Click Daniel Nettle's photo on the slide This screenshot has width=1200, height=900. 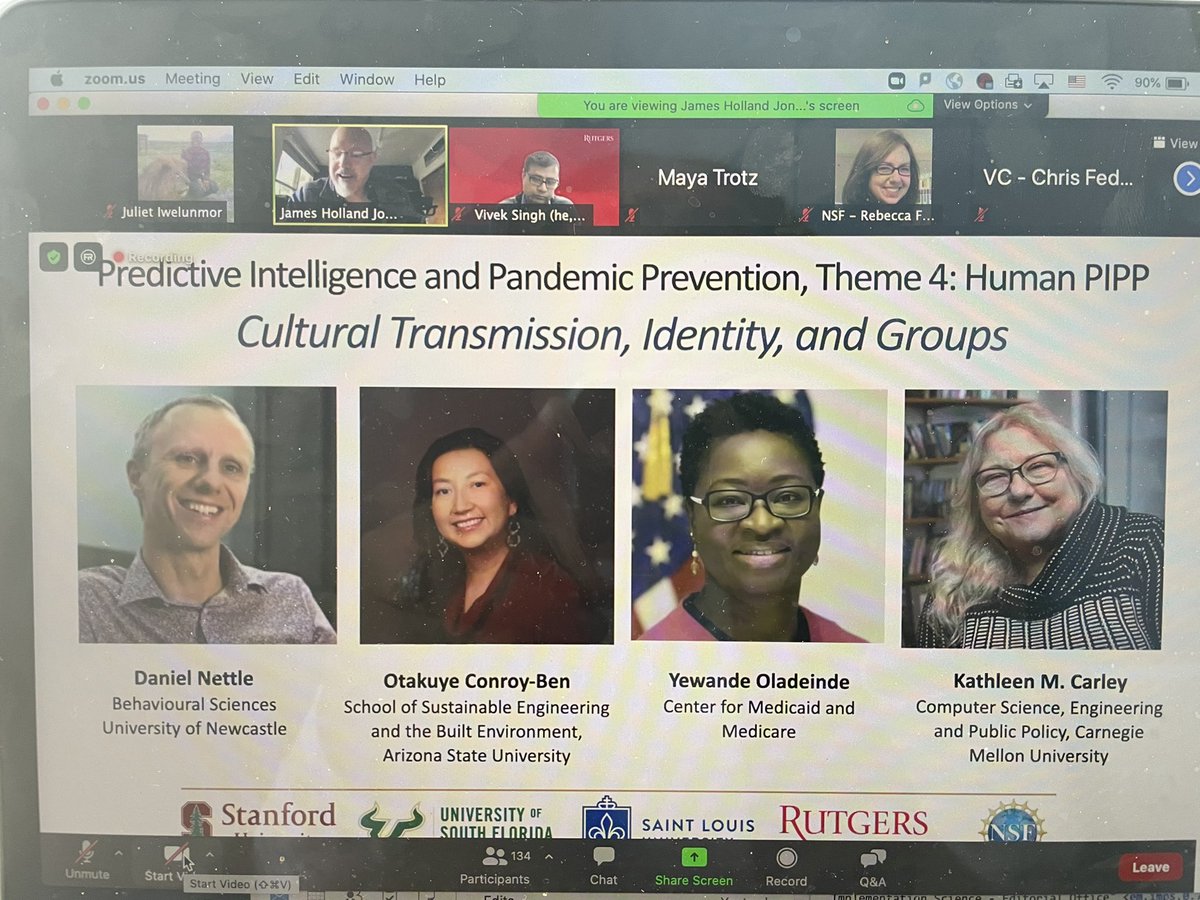(x=207, y=514)
